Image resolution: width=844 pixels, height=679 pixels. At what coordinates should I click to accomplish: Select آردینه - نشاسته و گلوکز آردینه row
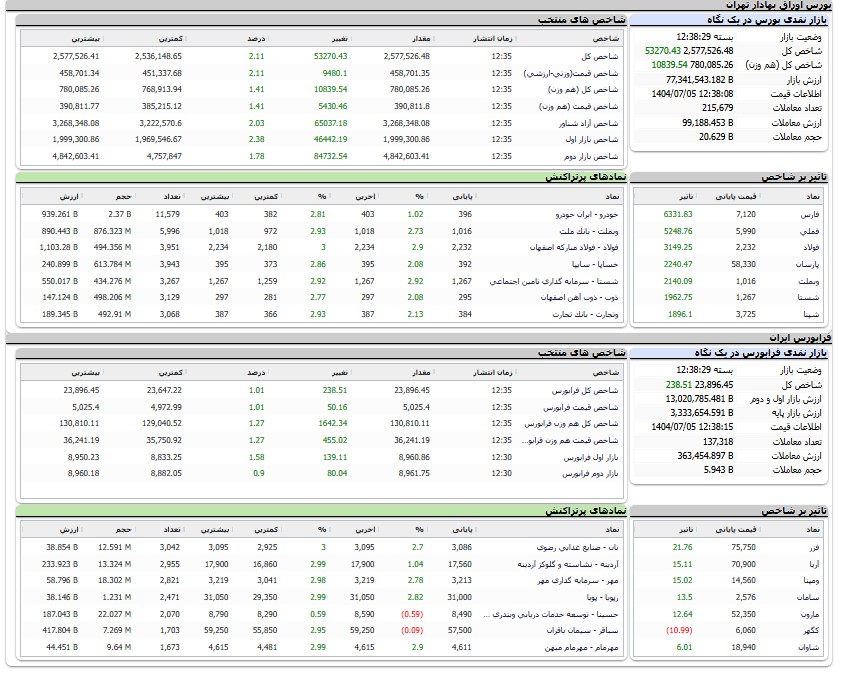[568, 564]
